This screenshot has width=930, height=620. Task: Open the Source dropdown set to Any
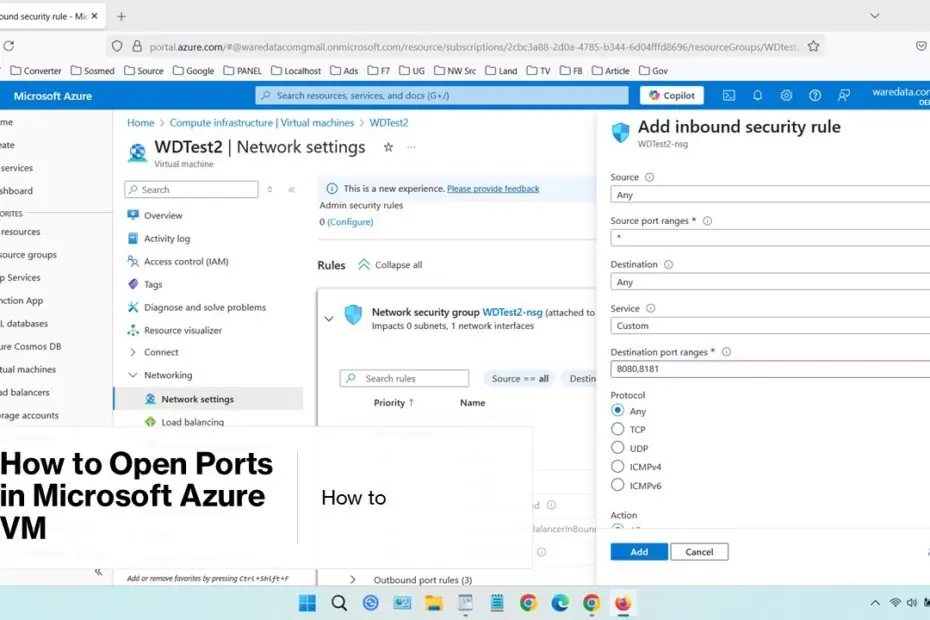[770, 195]
